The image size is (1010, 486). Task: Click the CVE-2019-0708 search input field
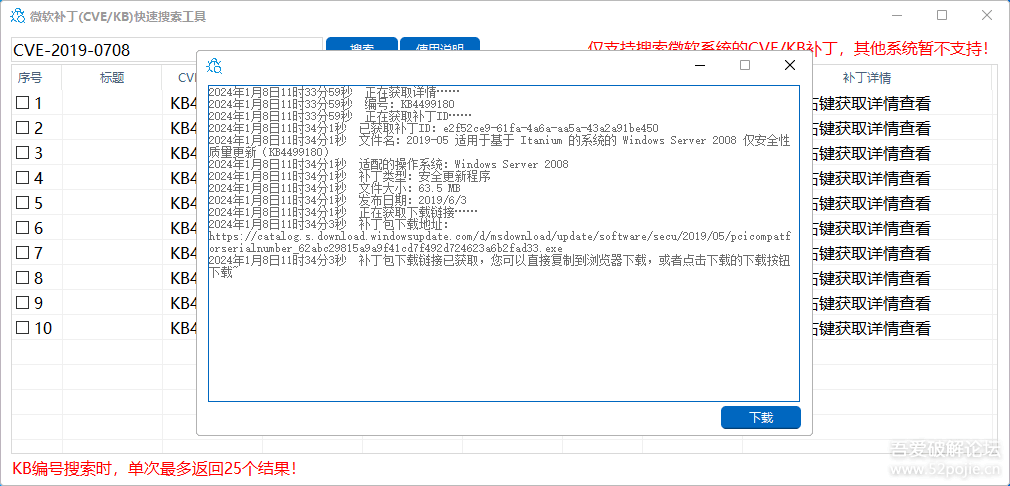[166, 50]
